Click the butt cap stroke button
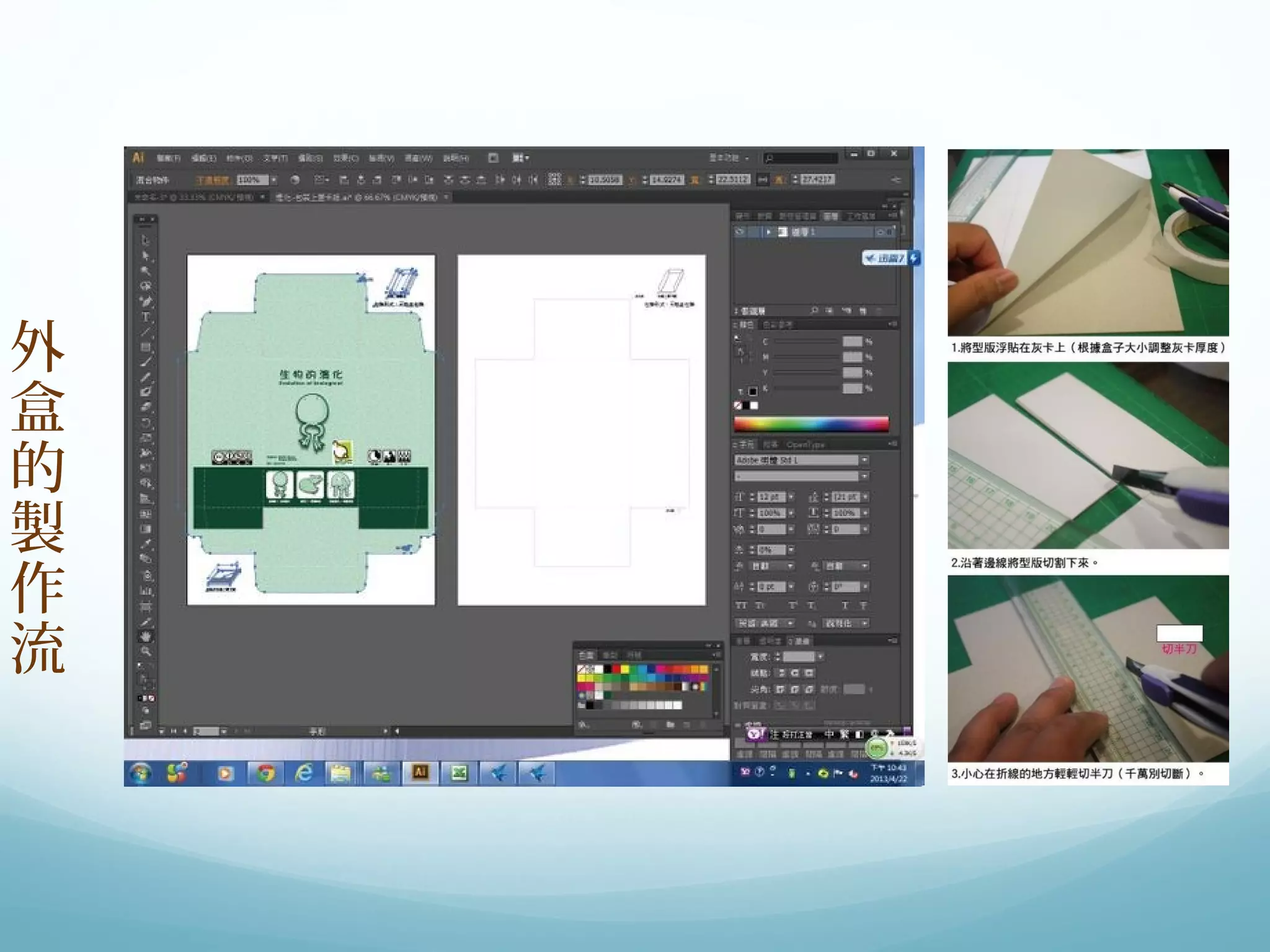The height and width of the screenshot is (952, 1270). pyautogui.click(x=782, y=673)
